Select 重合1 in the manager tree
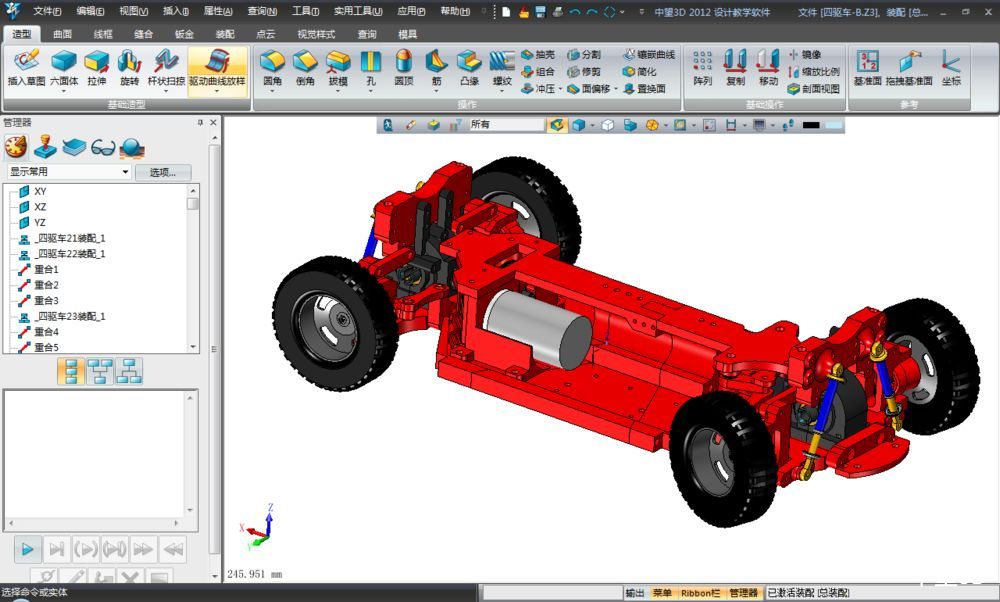 [x=46, y=270]
